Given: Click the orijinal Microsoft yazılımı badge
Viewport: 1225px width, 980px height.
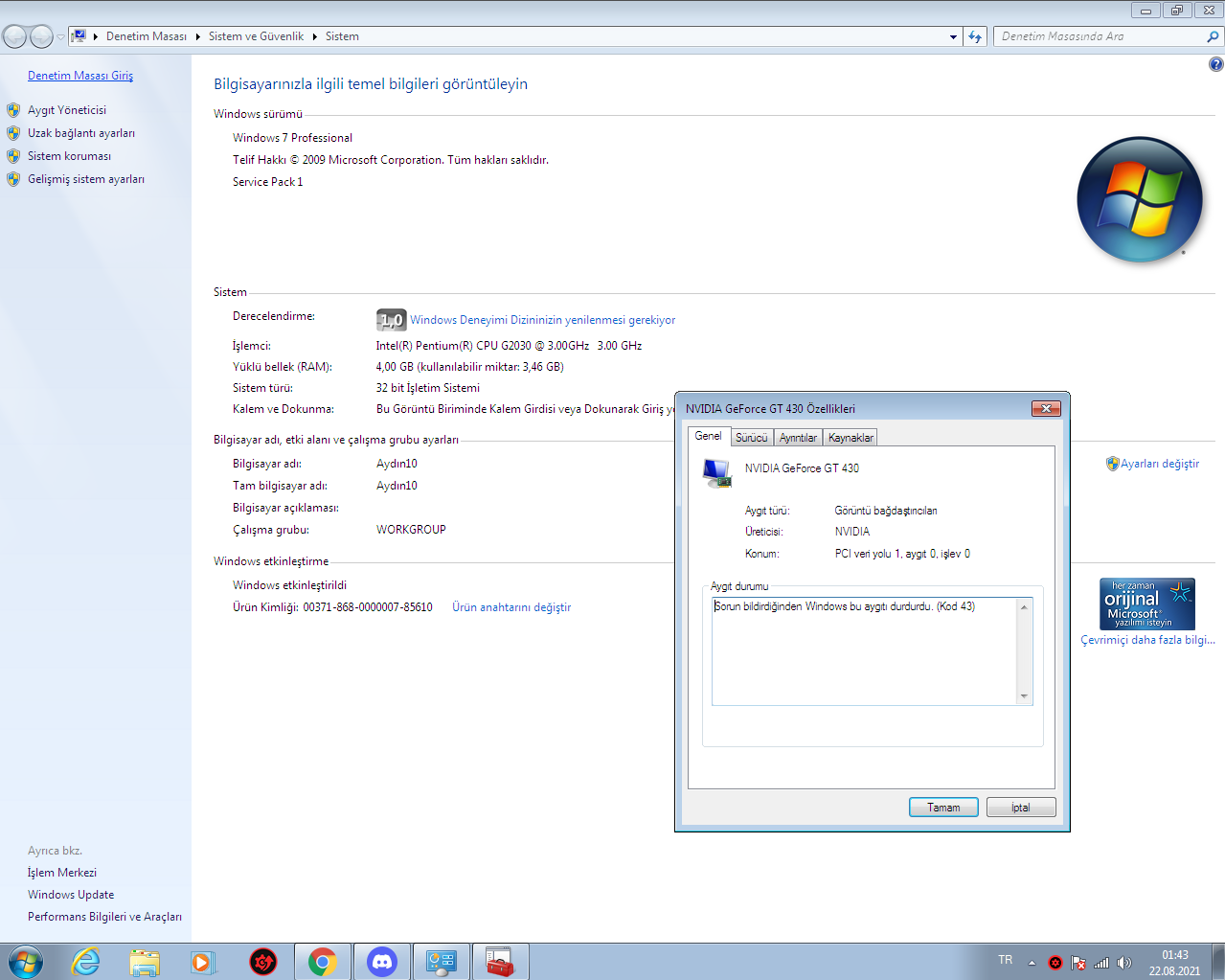Looking at the screenshot, I should pos(1147,604).
